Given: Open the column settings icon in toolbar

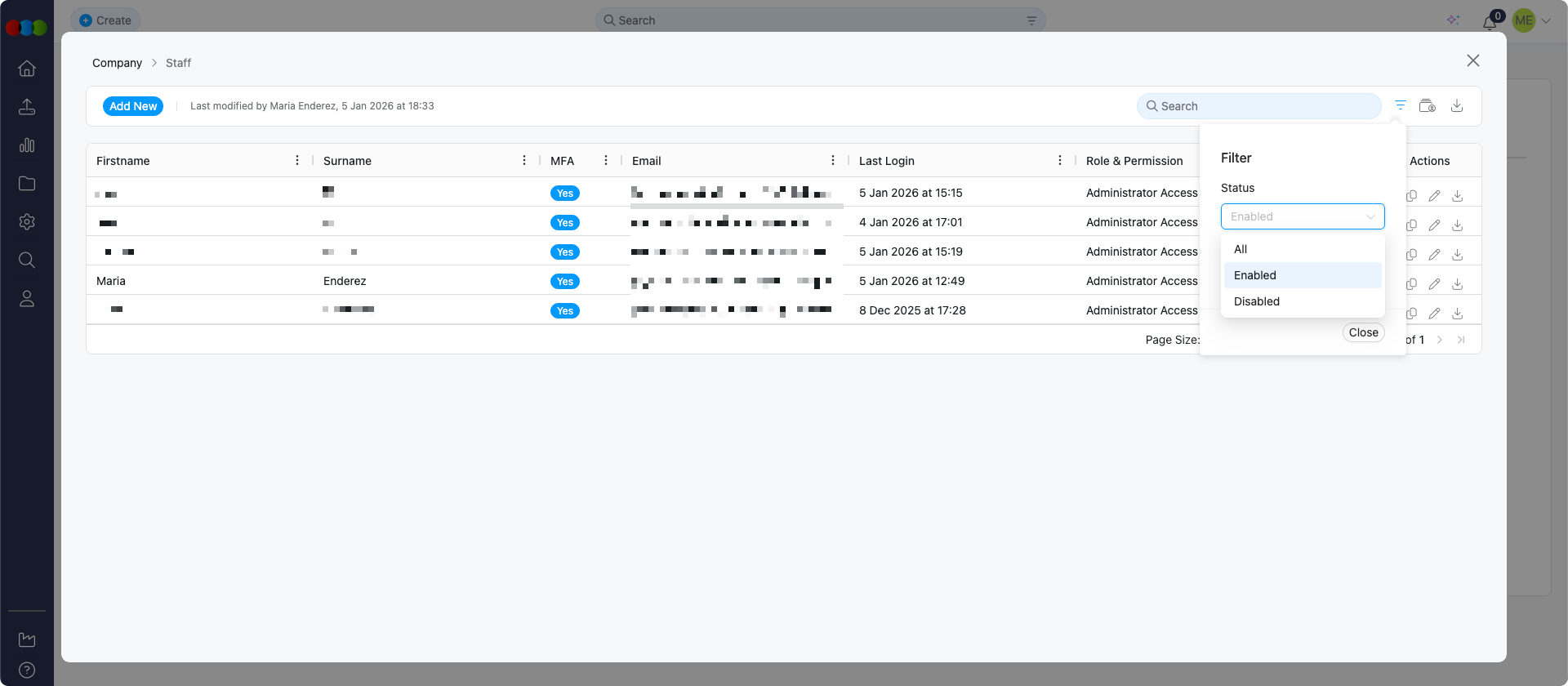Looking at the screenshot, I should point(1428,105).
